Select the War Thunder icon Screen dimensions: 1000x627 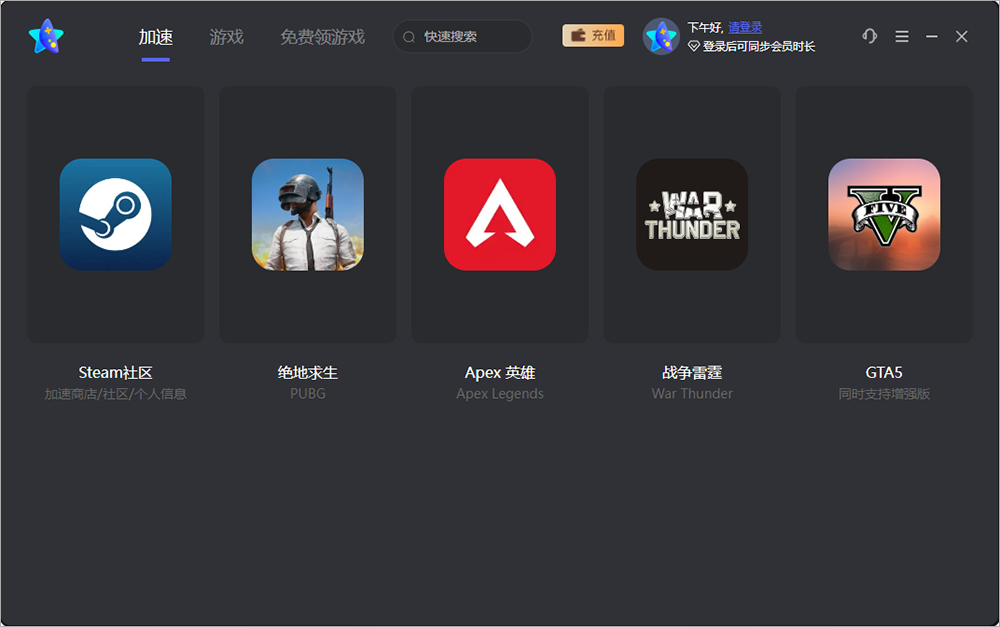point(692,214)
